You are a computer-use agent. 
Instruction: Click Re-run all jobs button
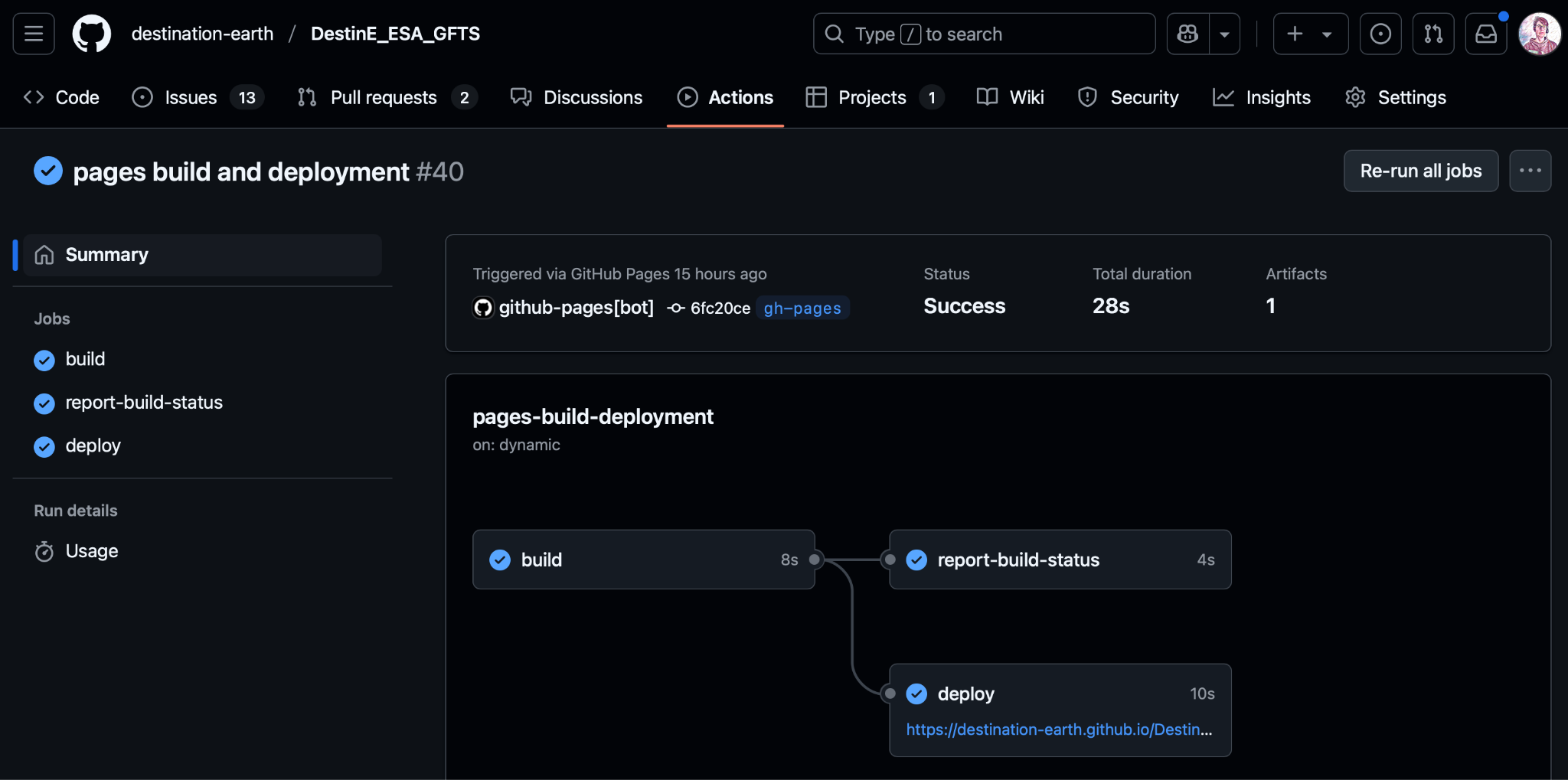(1420, 171)
